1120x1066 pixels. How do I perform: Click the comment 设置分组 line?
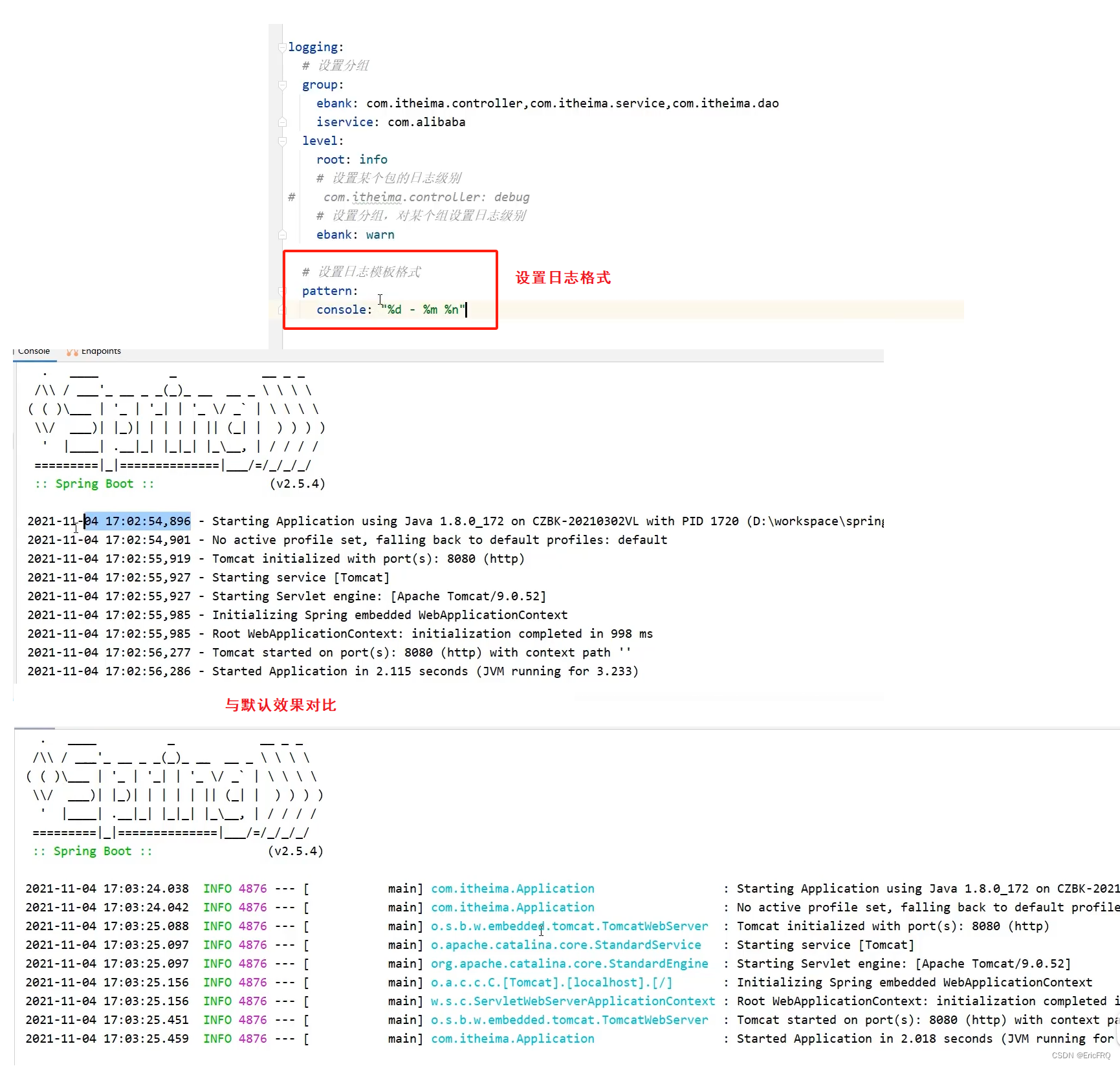(x=336, y=66)
